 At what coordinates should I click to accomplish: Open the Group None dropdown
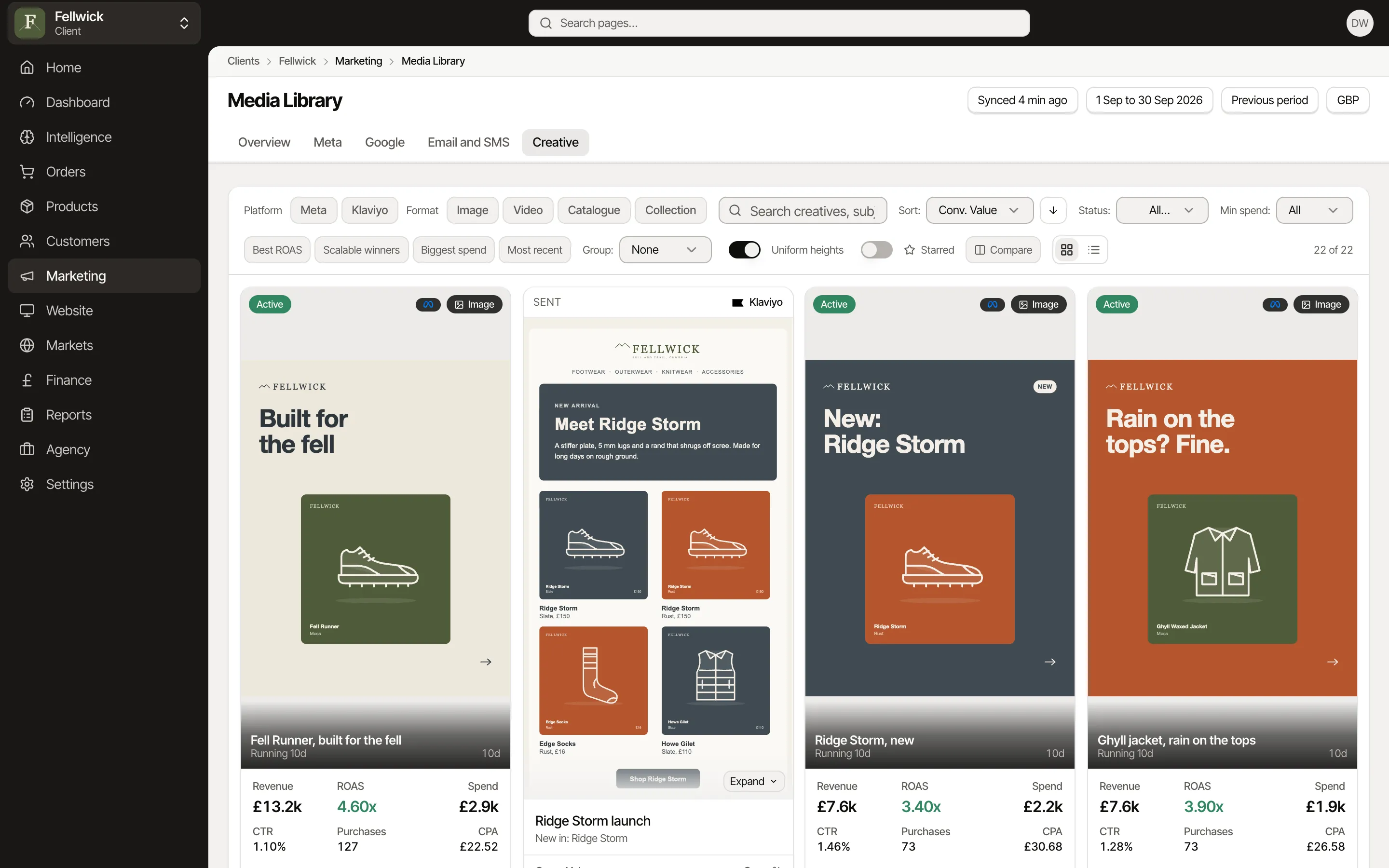pos(665,250)
